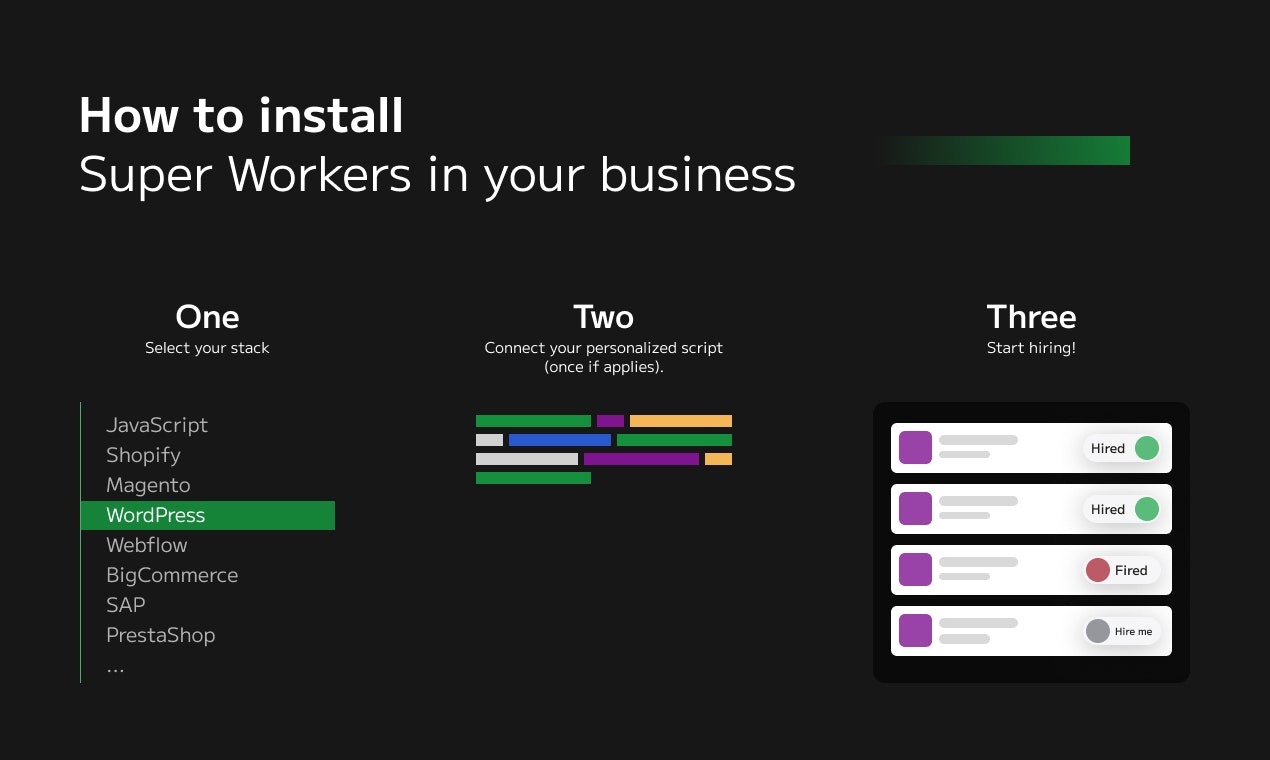Click the 'Select your stack' caption
1270x760 pixels.
(207, 348)
